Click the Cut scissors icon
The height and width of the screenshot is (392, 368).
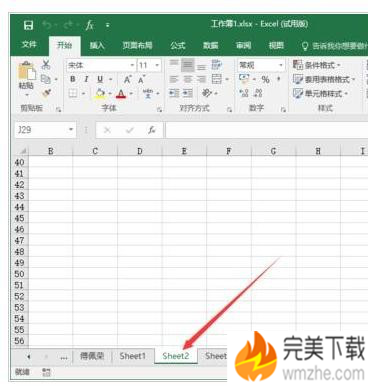46,64
